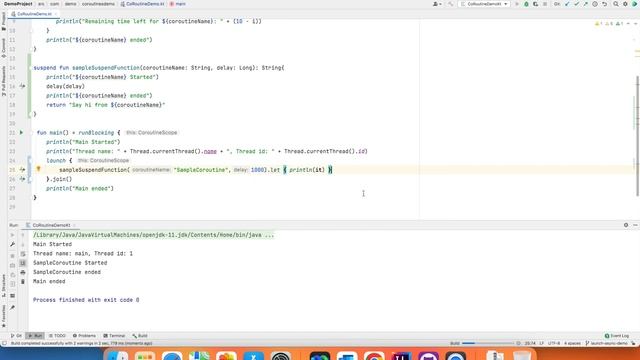Open the TODO tool window button
This screenshot has height=360, width=640.
point(57,336)
